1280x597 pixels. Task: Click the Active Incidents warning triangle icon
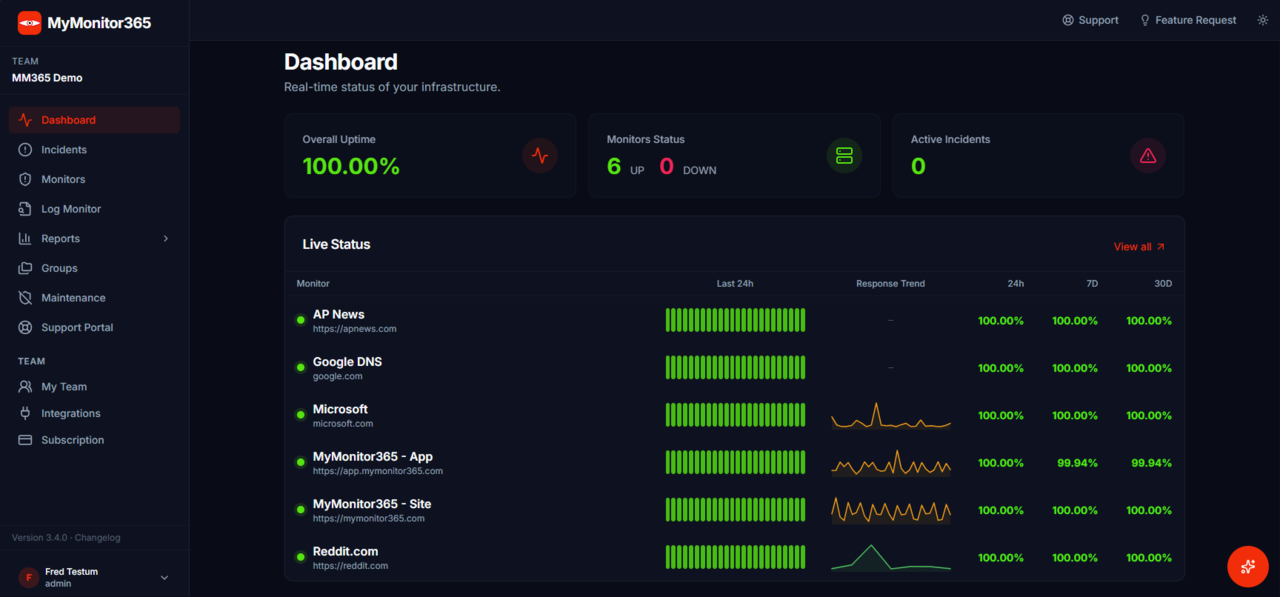[x=1148, y=156]
